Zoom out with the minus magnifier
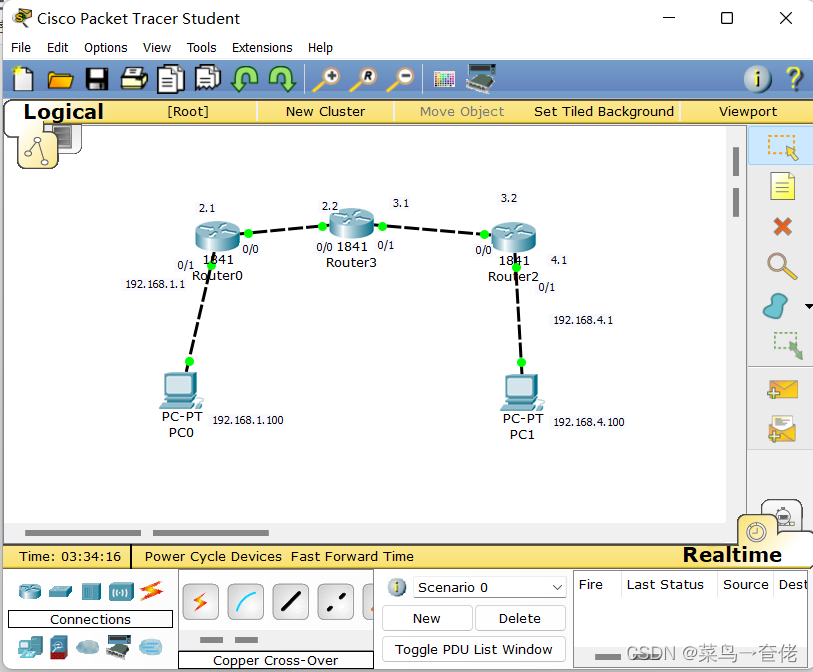Screen dimensions: 813x672 tap(400, 79)
